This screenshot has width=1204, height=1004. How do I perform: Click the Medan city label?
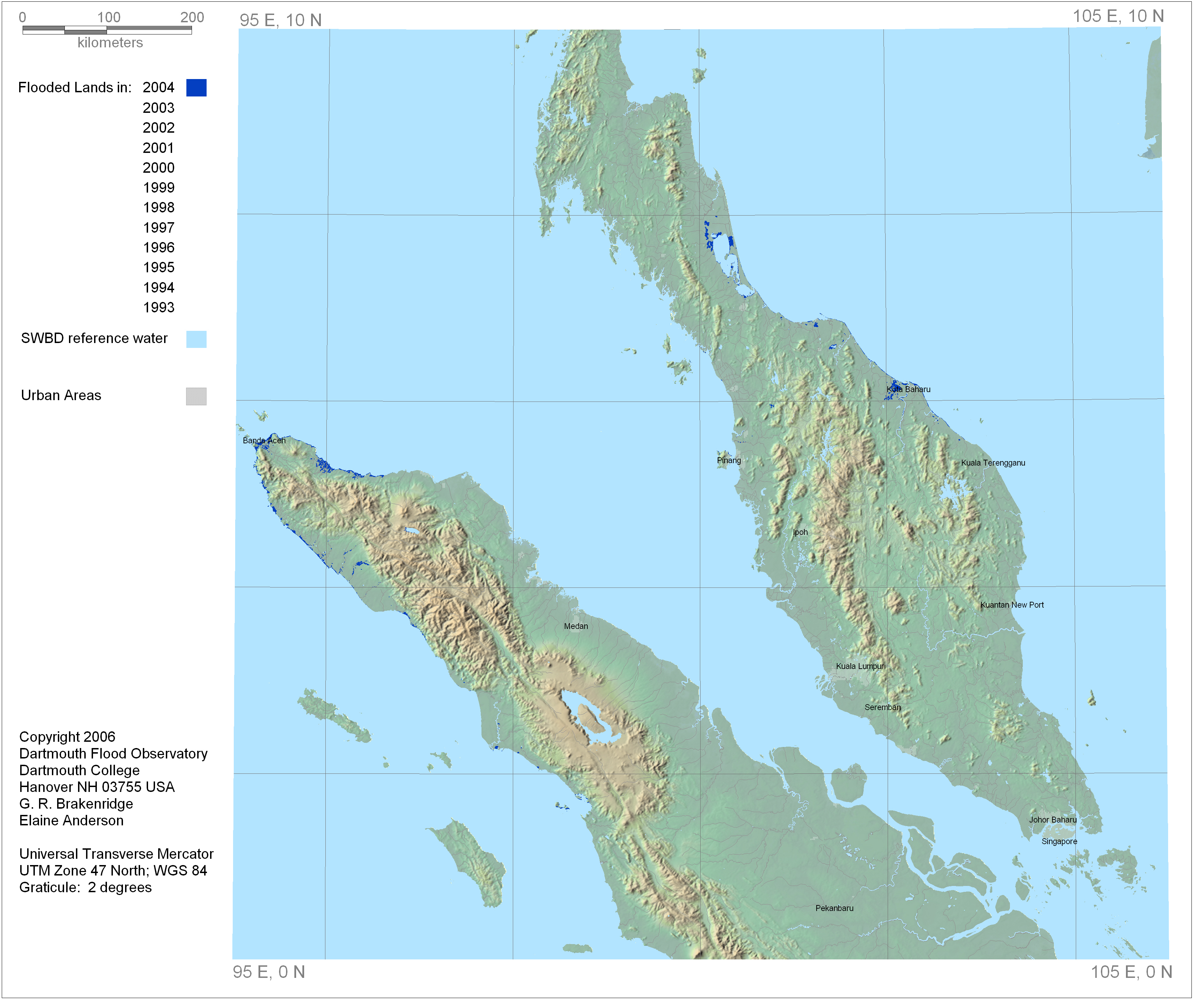pyautogui.click(x=576, y=626)
